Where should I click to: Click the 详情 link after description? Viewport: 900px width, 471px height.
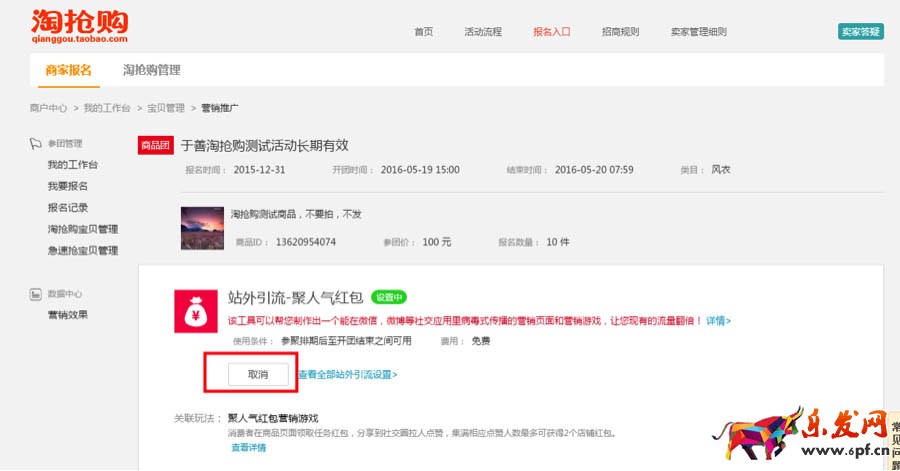pyautogui.click(x=718, y=321)
